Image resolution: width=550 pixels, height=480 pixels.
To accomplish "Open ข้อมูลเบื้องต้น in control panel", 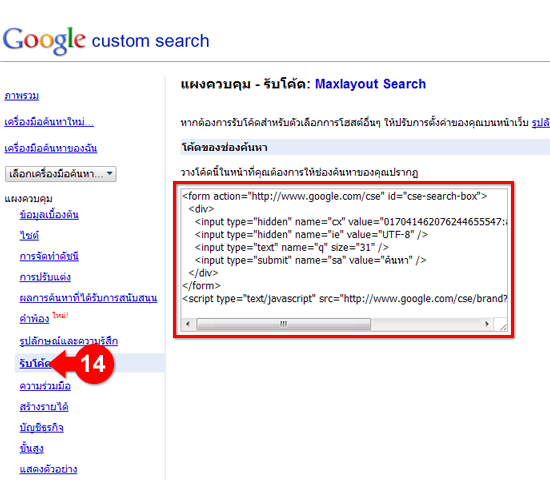I will tap(49, 215).
